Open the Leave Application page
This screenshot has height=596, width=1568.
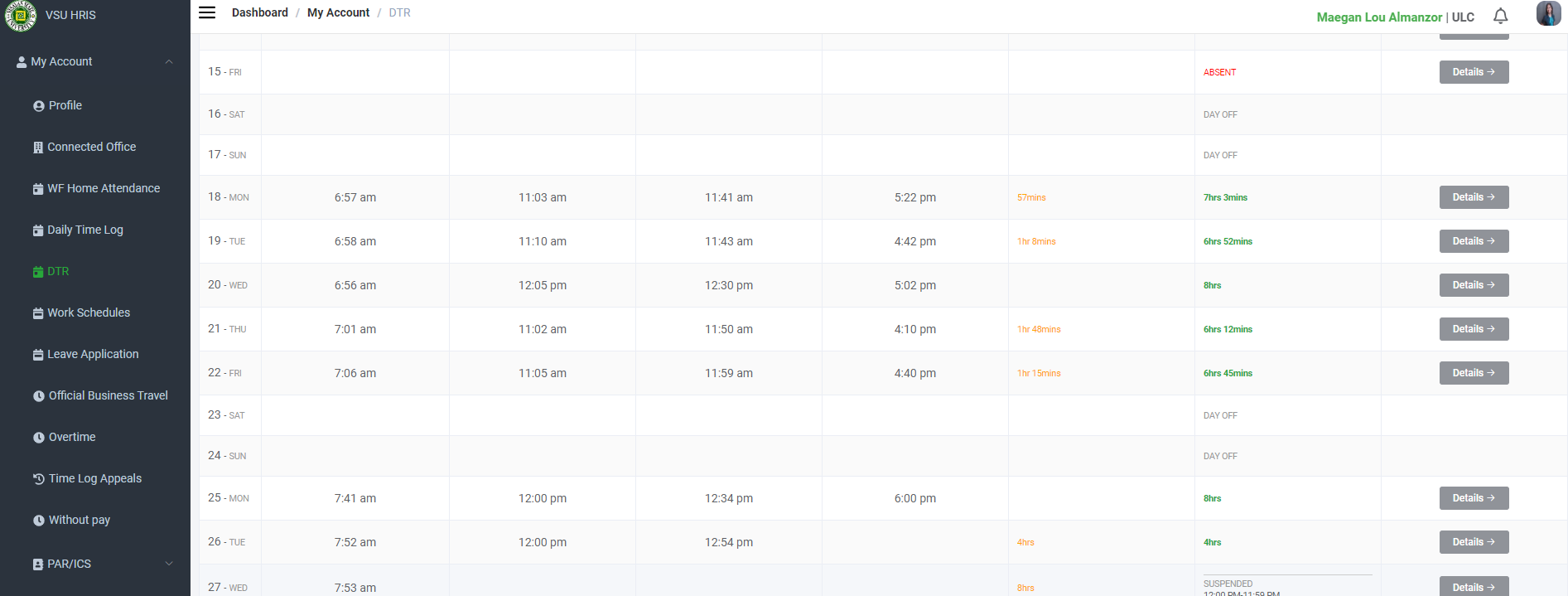click(93, 354)
